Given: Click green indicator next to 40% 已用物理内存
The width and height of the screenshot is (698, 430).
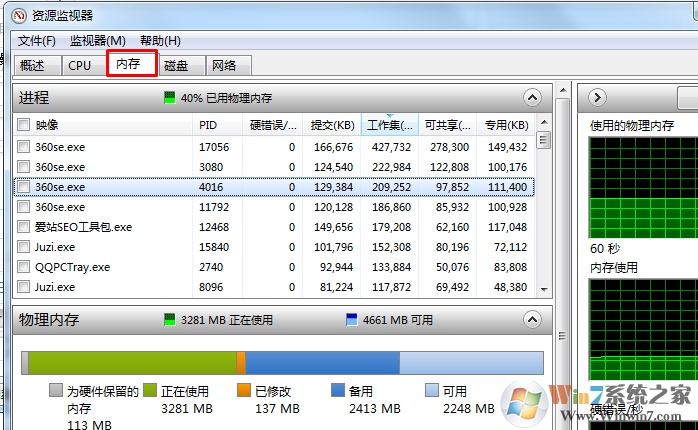Looking at the screenshot, I should [x=170, y=97].
